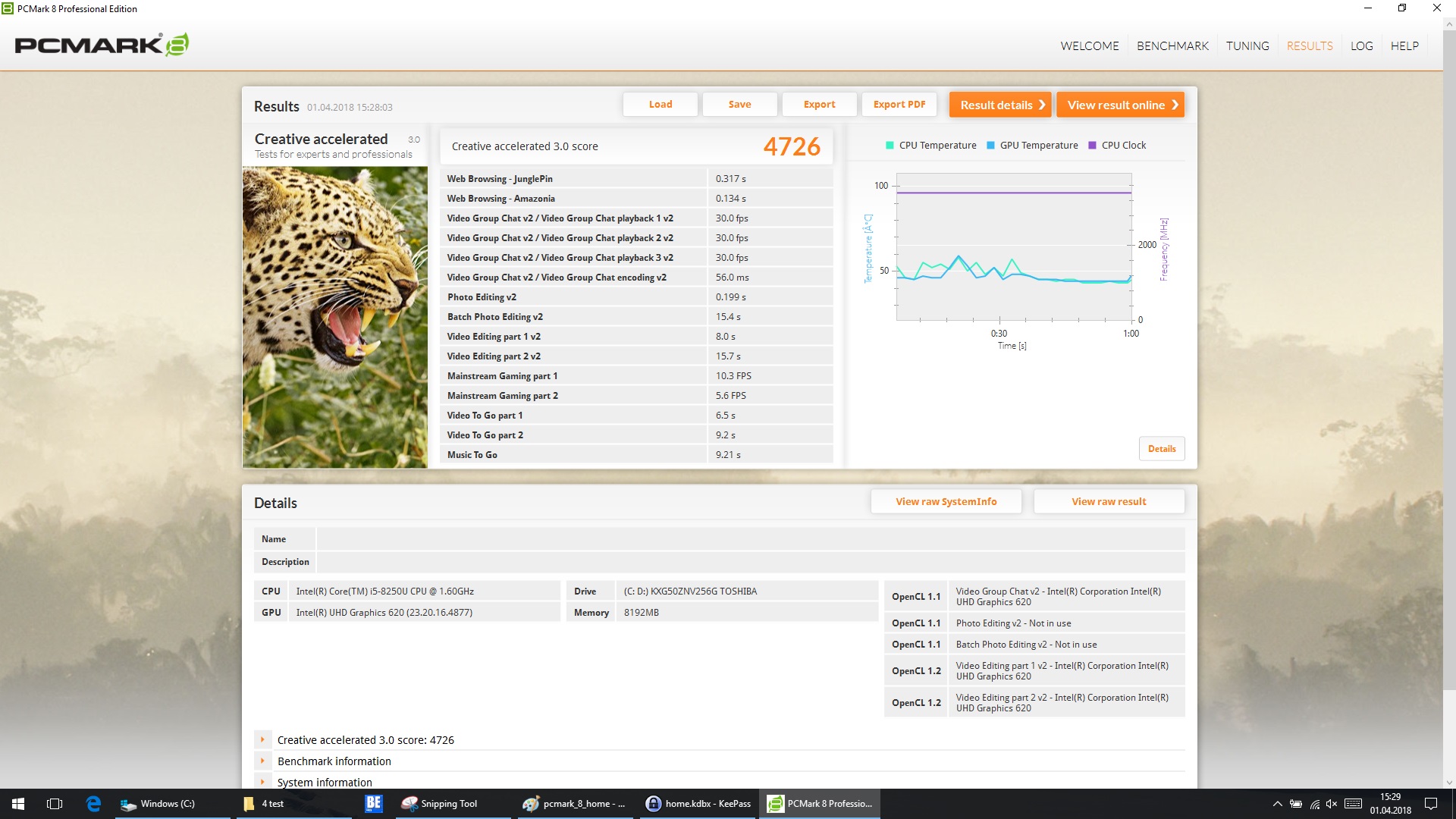The image size is (1456, 819).
Task: Open Microsoft Edge from the taskbar
Action: tap(93, 804)
